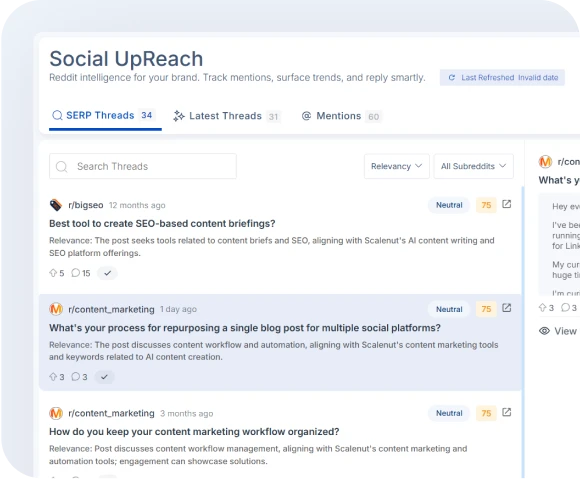Click the 31 count badge on Latest Threads
This screenshot has height=479, width=580.
click(273, 117)
